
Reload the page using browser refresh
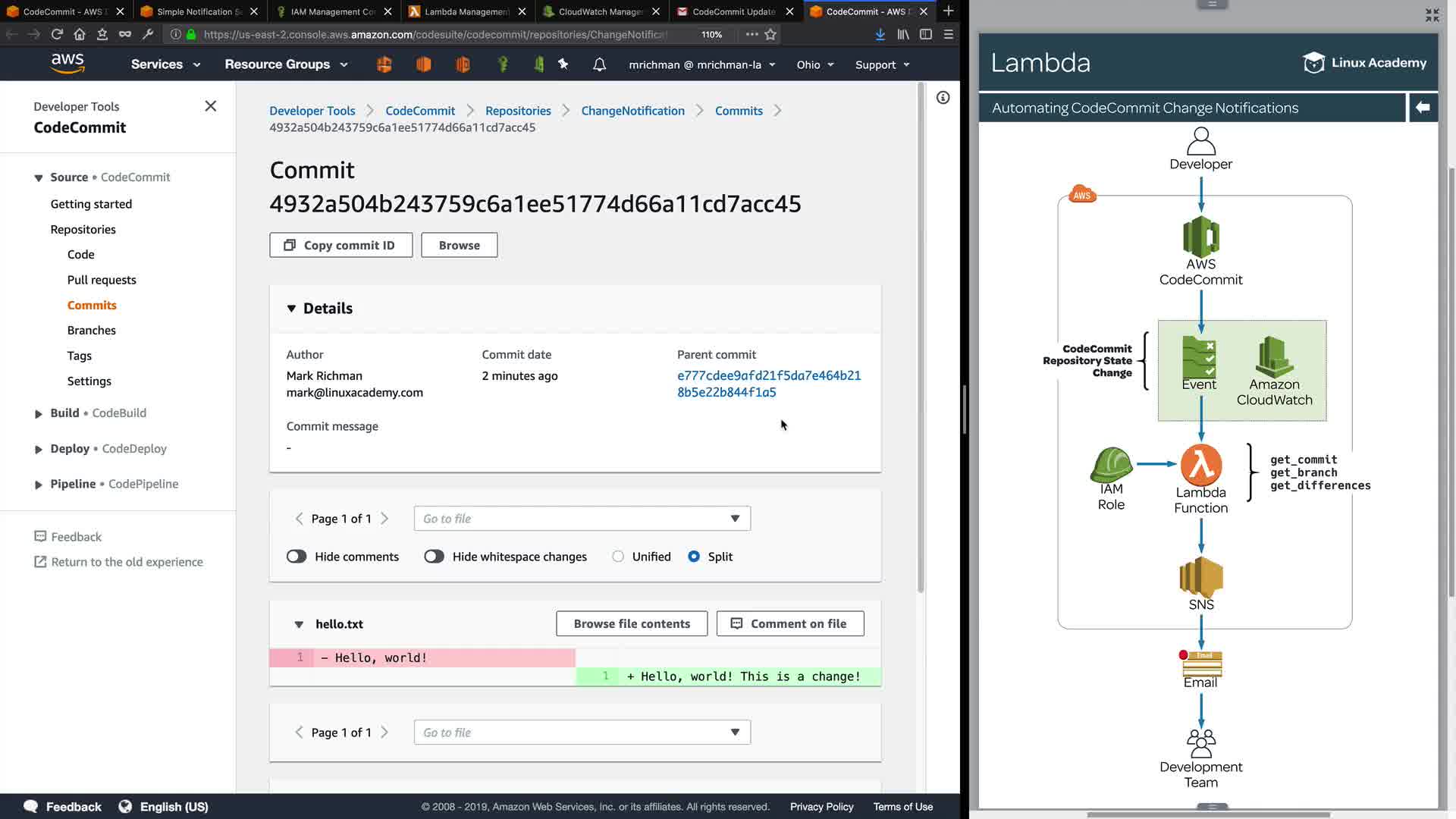pyautogui.click(x=57, y=34)
